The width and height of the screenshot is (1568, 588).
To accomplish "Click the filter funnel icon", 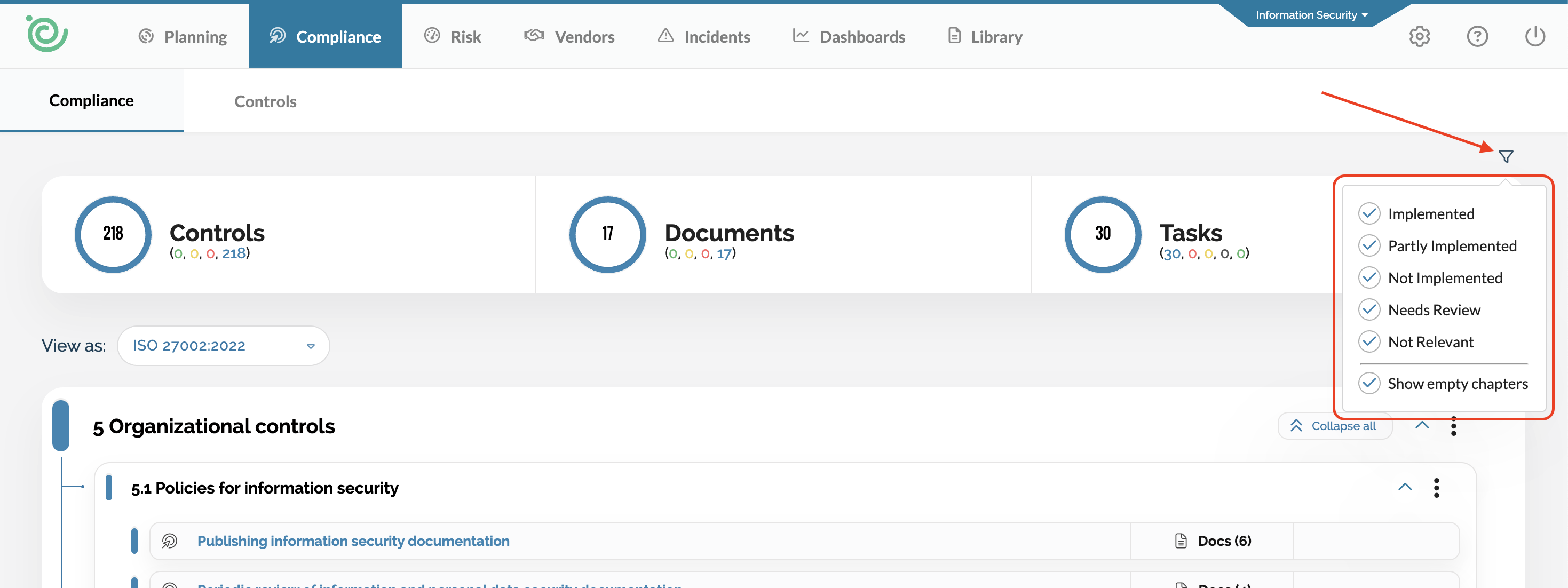I will pos(1506,156).
